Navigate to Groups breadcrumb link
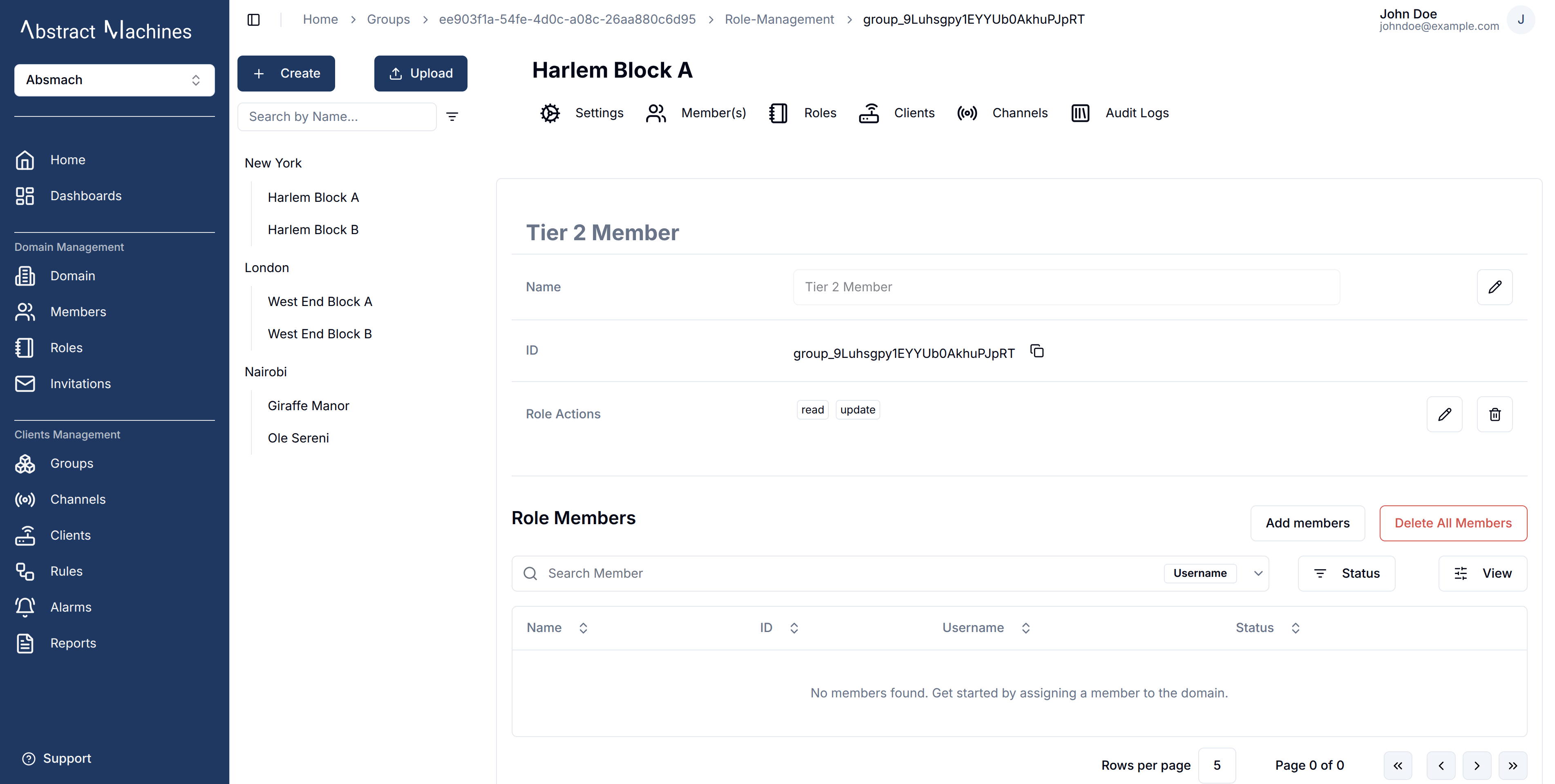 pyautogui.click(x=388, y=19)
